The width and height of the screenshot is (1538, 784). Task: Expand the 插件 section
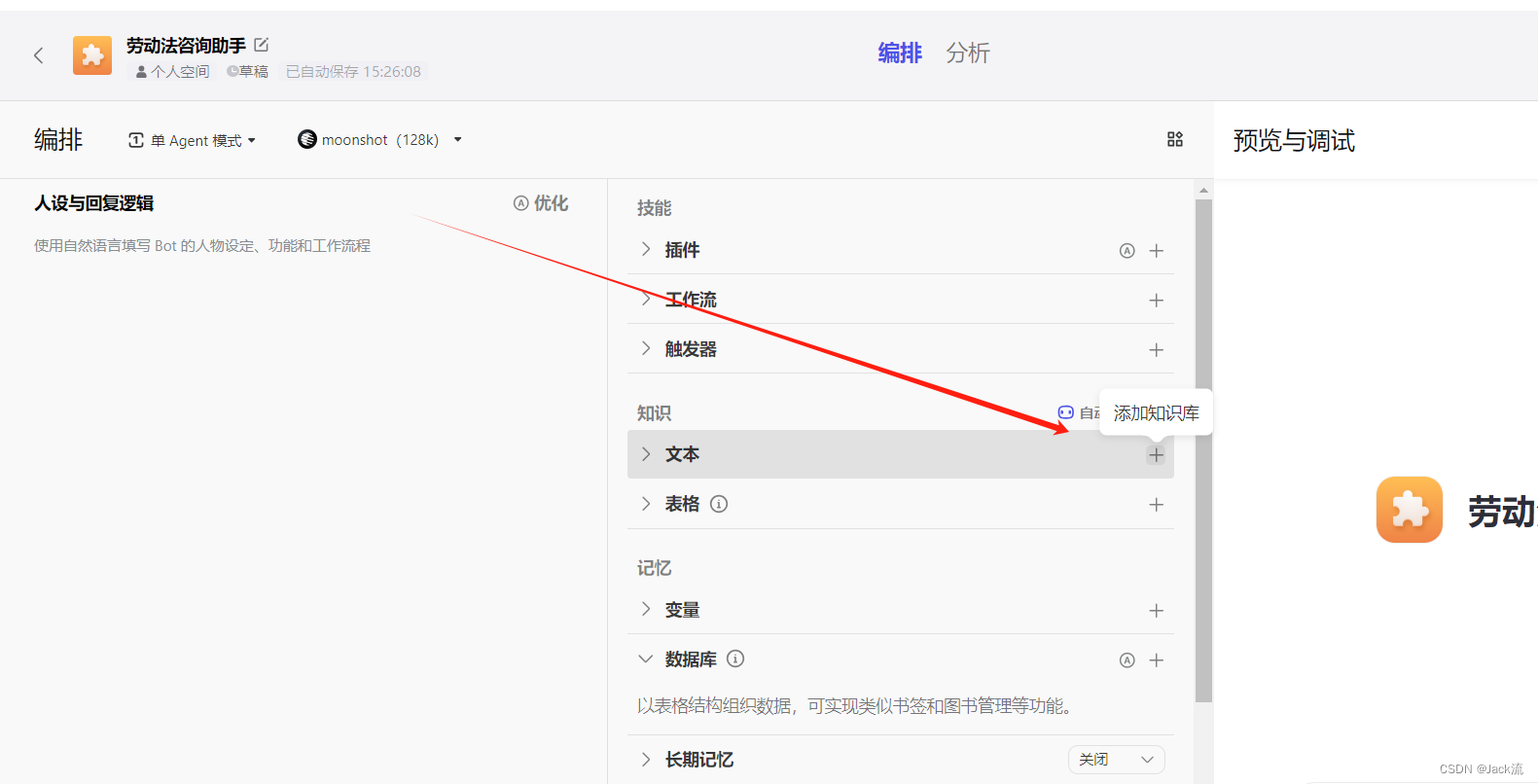pos(646,250)
